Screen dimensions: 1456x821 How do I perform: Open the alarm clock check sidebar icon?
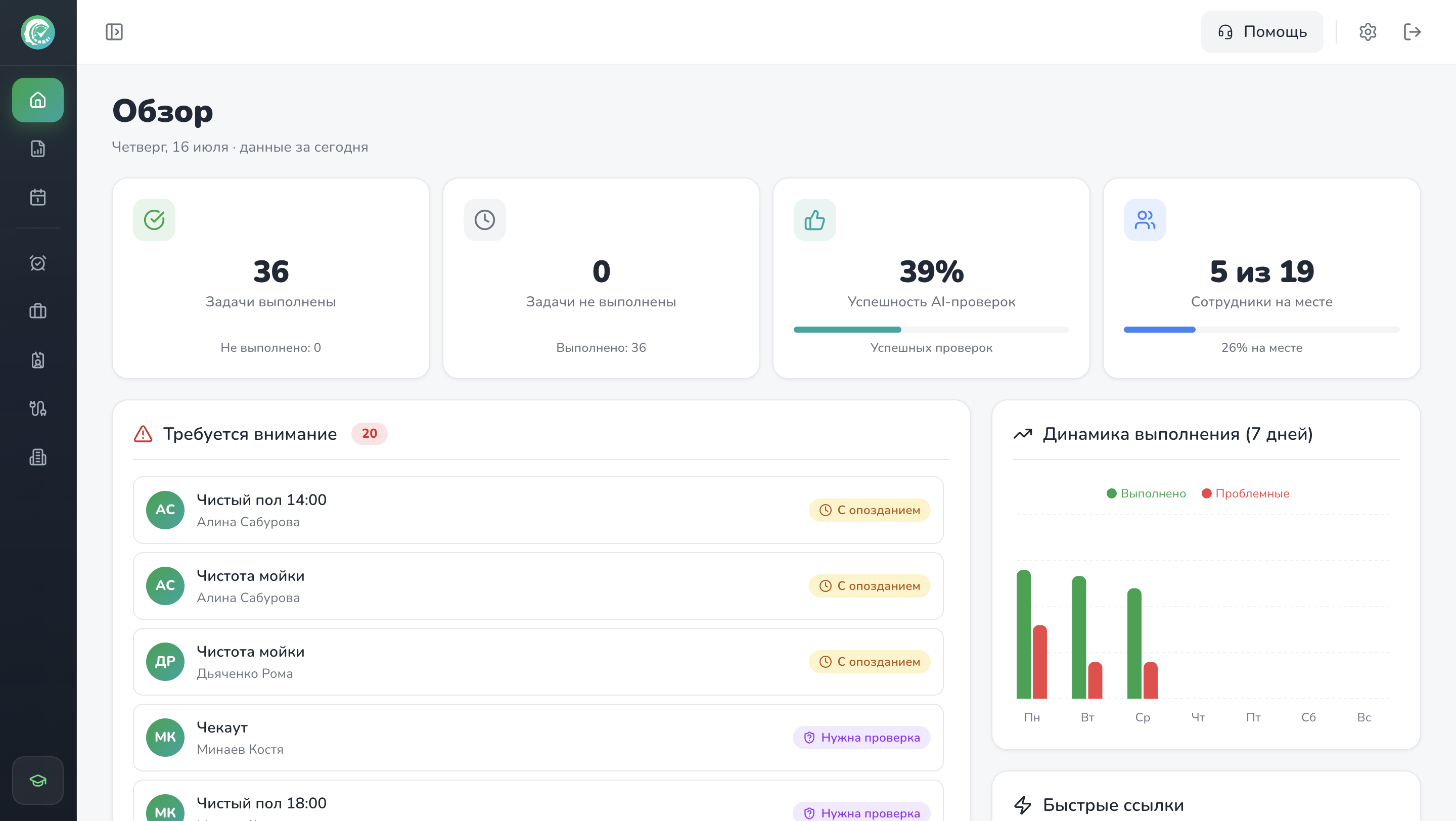tap(38, 263)
